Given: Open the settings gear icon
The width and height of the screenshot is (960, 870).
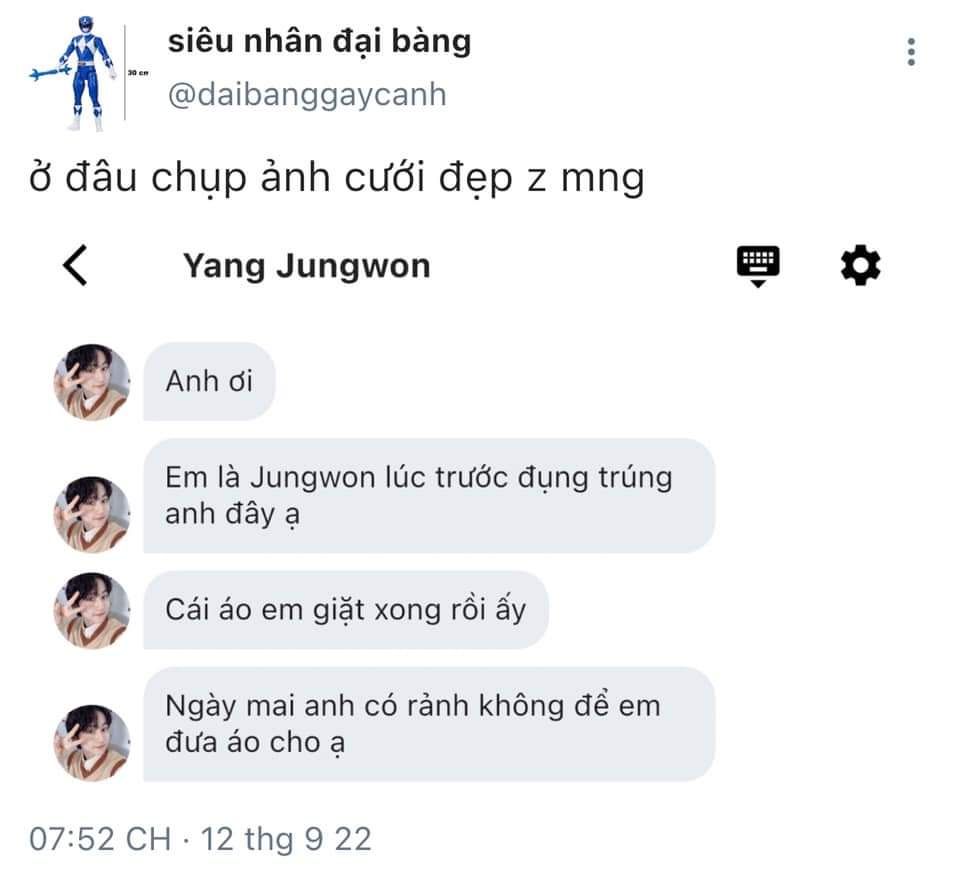Looking at the screenshot, I should [x=860, y=264].
